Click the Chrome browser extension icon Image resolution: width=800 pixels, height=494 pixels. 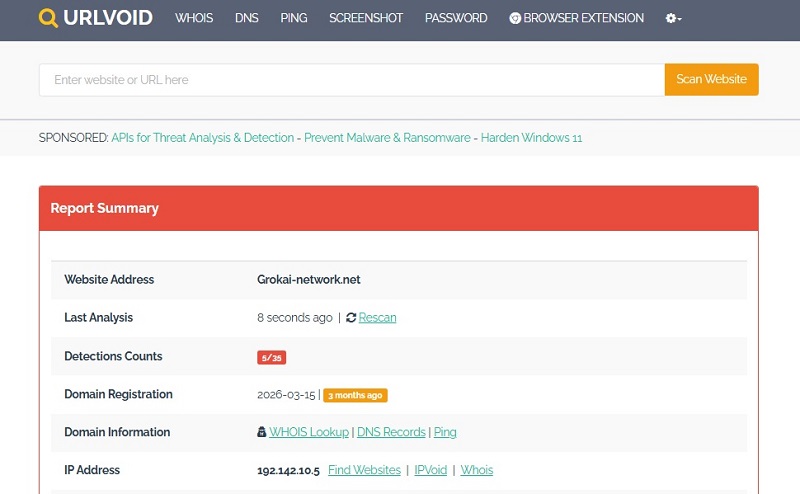click(515, 18)
